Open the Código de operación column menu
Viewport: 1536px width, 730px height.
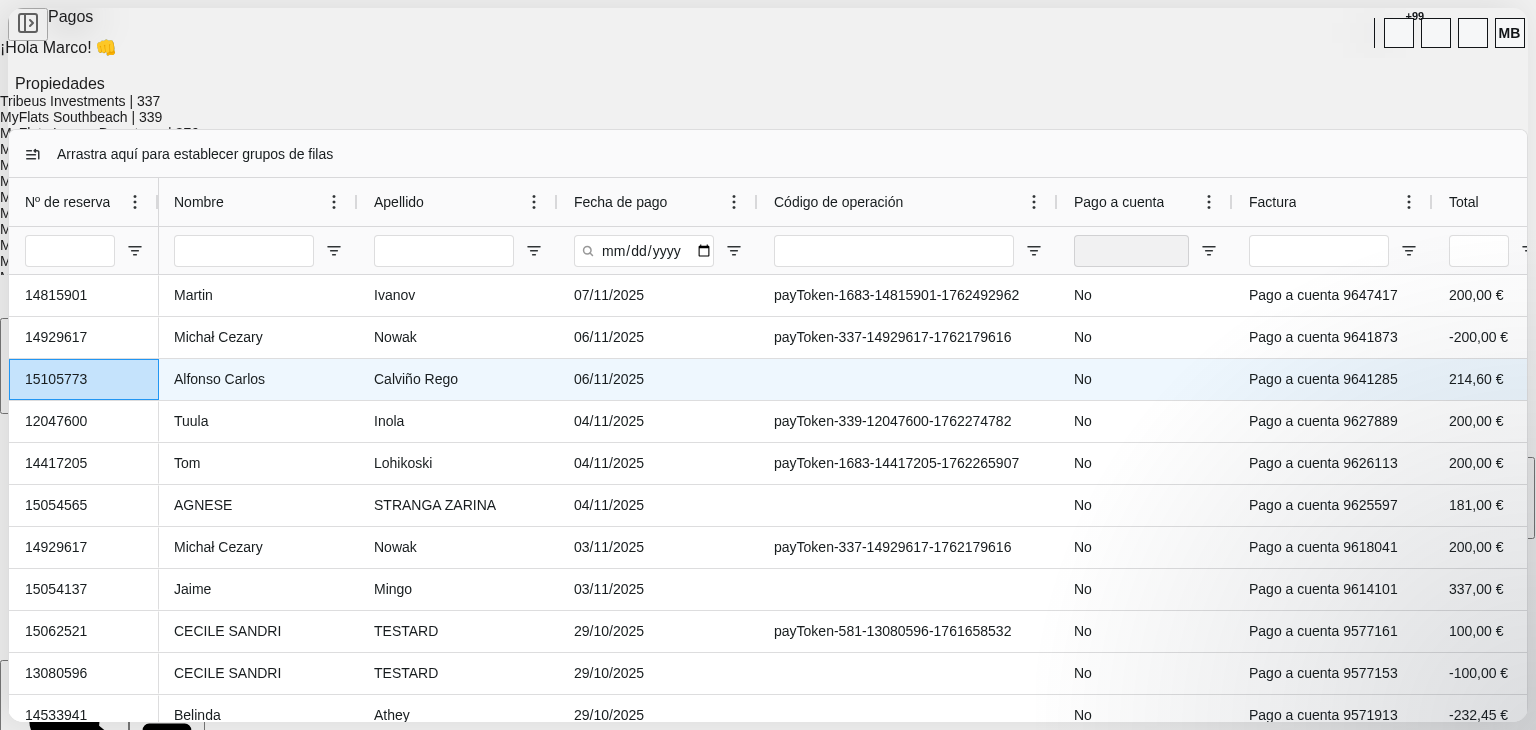[x=1034, y=202]
